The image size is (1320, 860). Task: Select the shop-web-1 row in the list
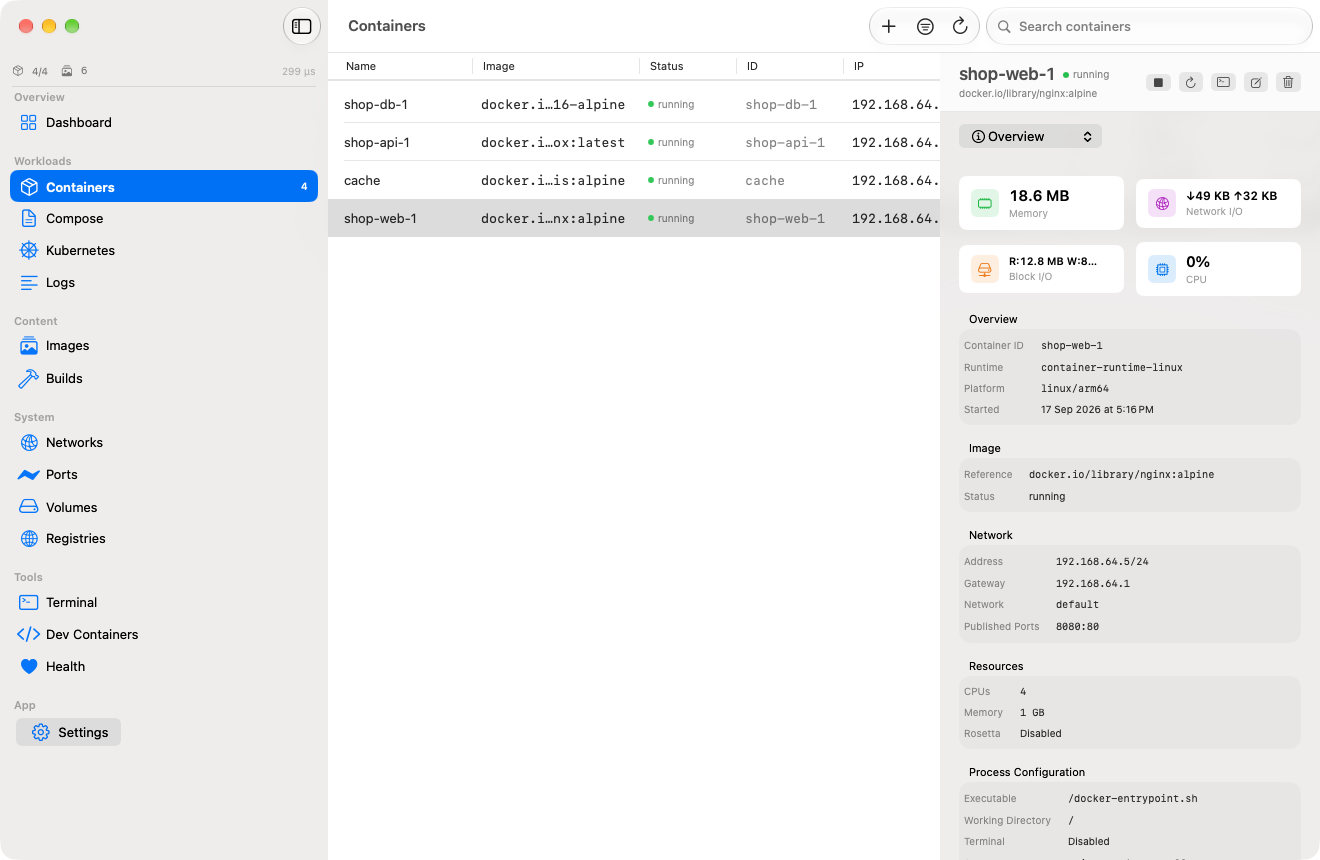634,218
